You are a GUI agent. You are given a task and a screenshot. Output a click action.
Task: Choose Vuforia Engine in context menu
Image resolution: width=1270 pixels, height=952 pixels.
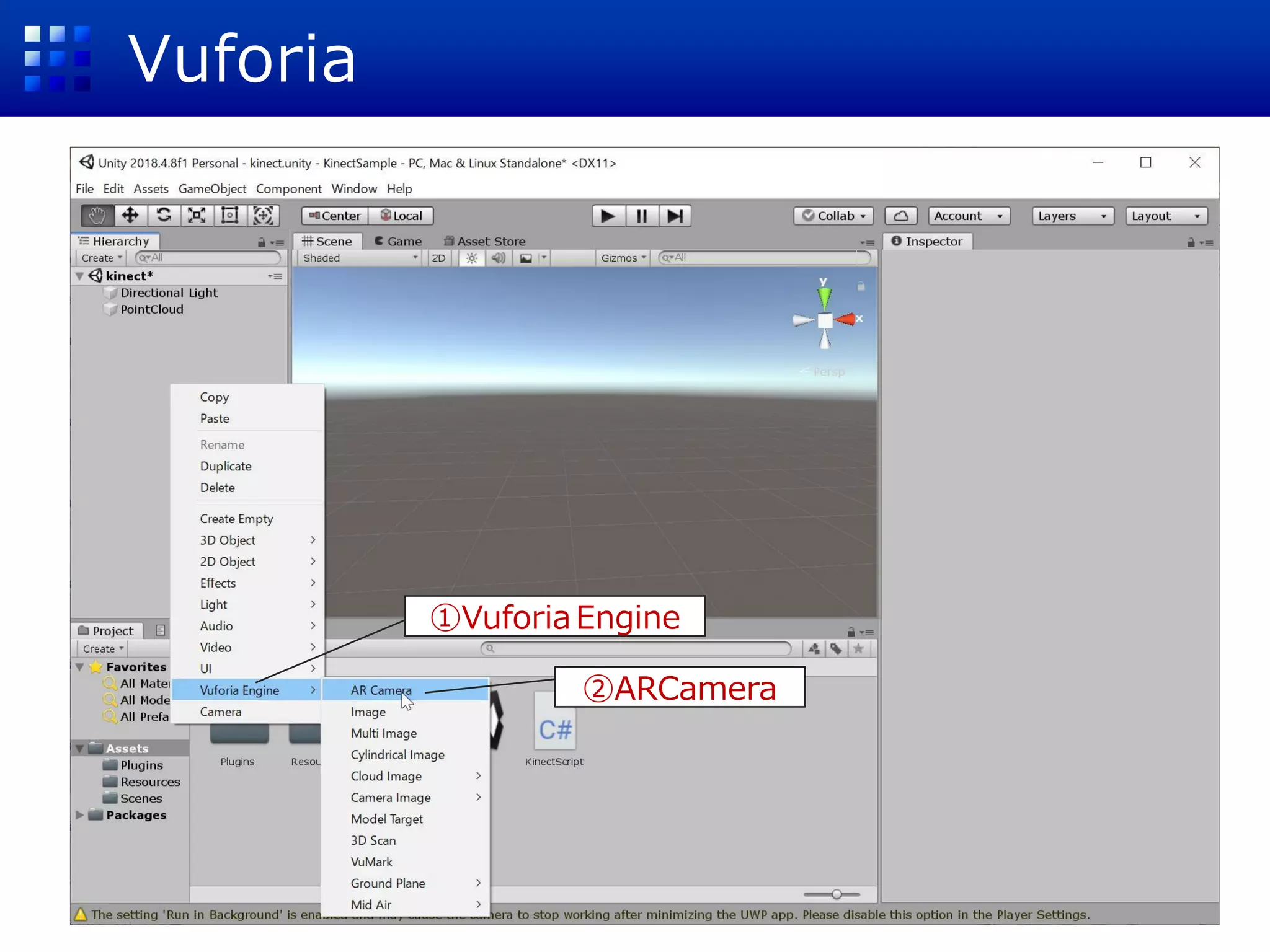click(x=247, y=690)
